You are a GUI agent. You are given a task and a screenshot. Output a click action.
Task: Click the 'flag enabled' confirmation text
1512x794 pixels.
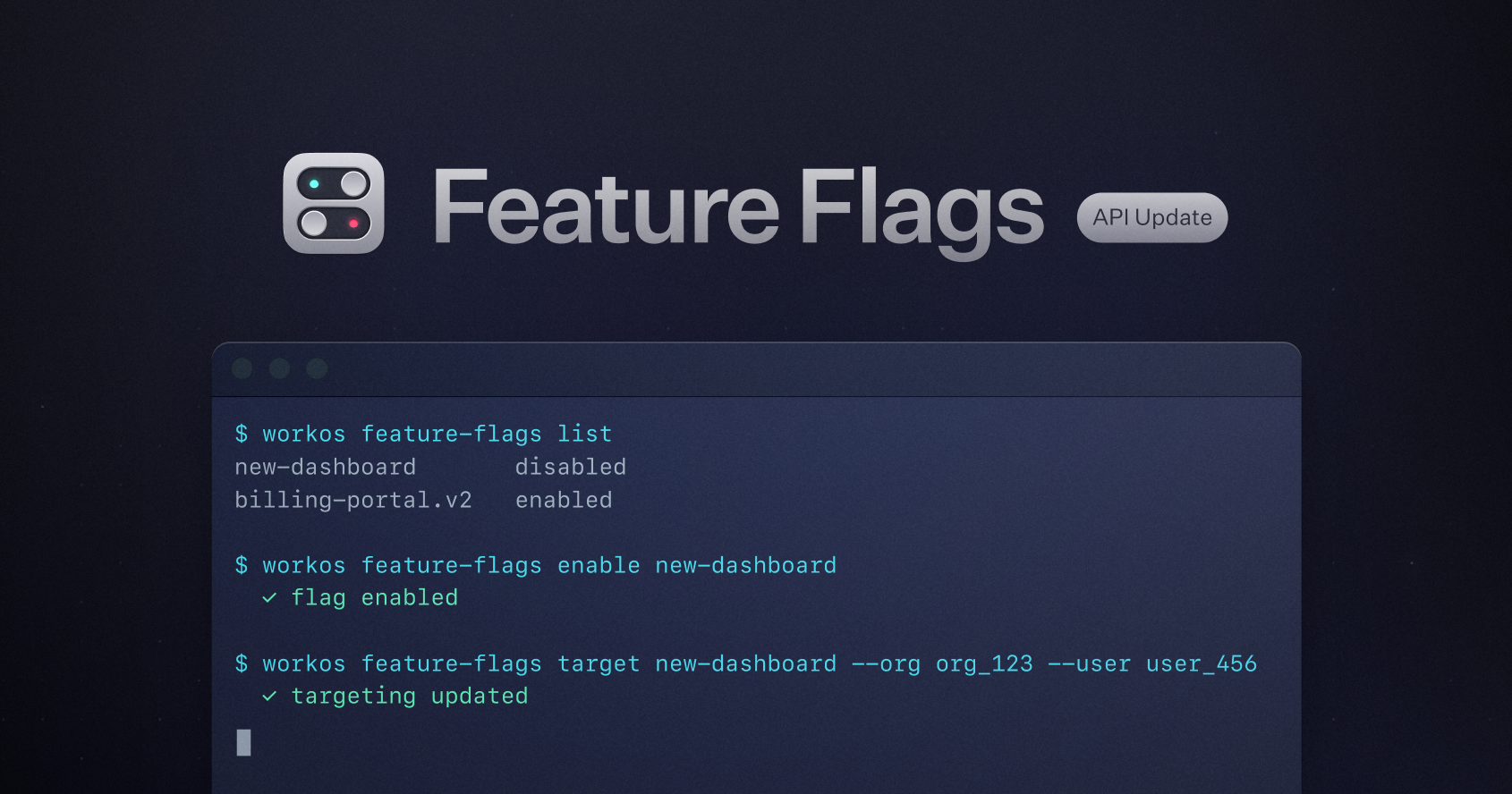(x=375, y=598)
